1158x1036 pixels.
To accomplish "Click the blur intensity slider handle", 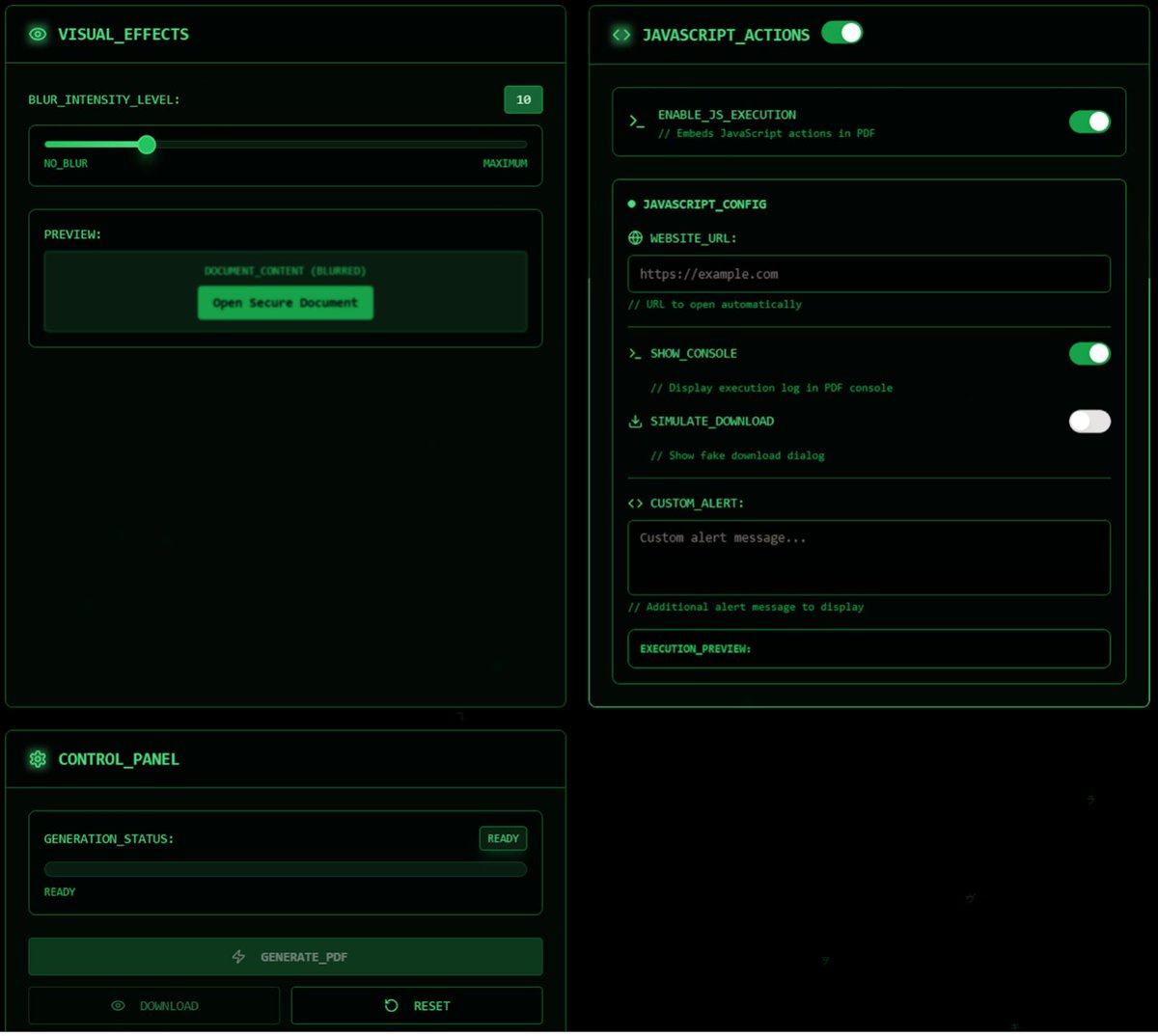I will click(x=147, y=145).
